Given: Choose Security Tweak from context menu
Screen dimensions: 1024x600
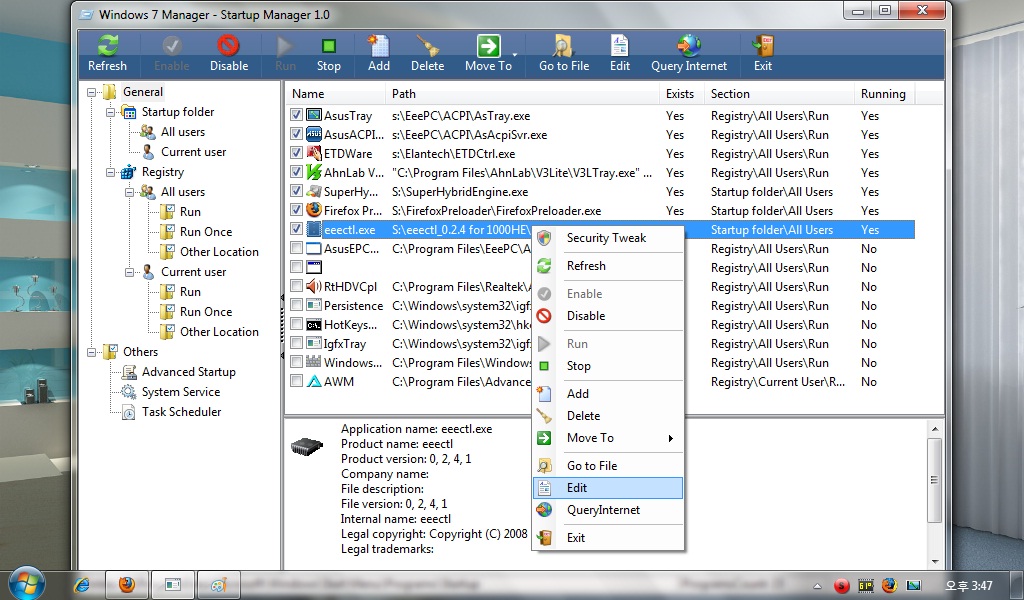Looking at the screenshot, I should 609,238.
